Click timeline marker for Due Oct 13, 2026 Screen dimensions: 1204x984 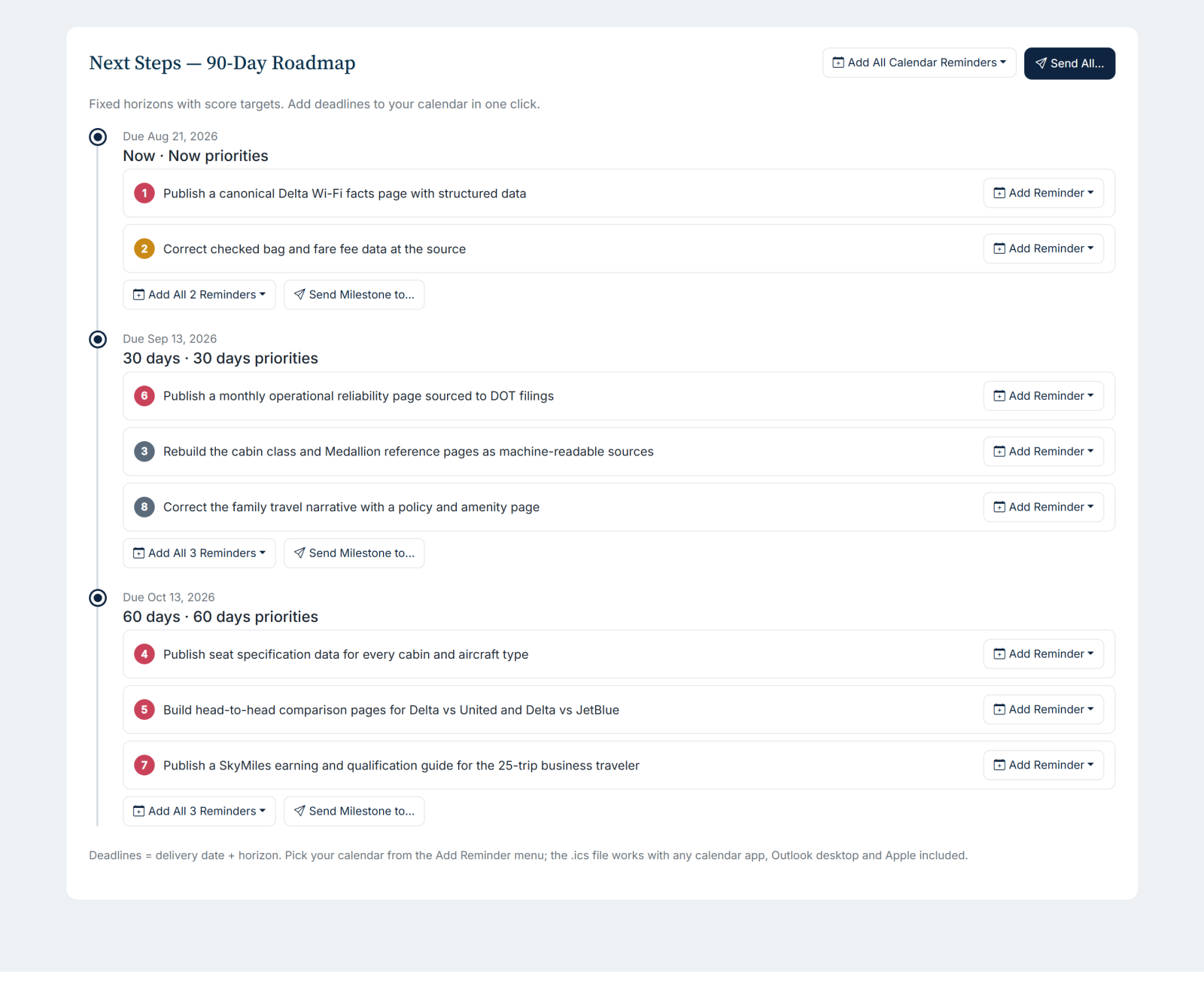[98, 598]
